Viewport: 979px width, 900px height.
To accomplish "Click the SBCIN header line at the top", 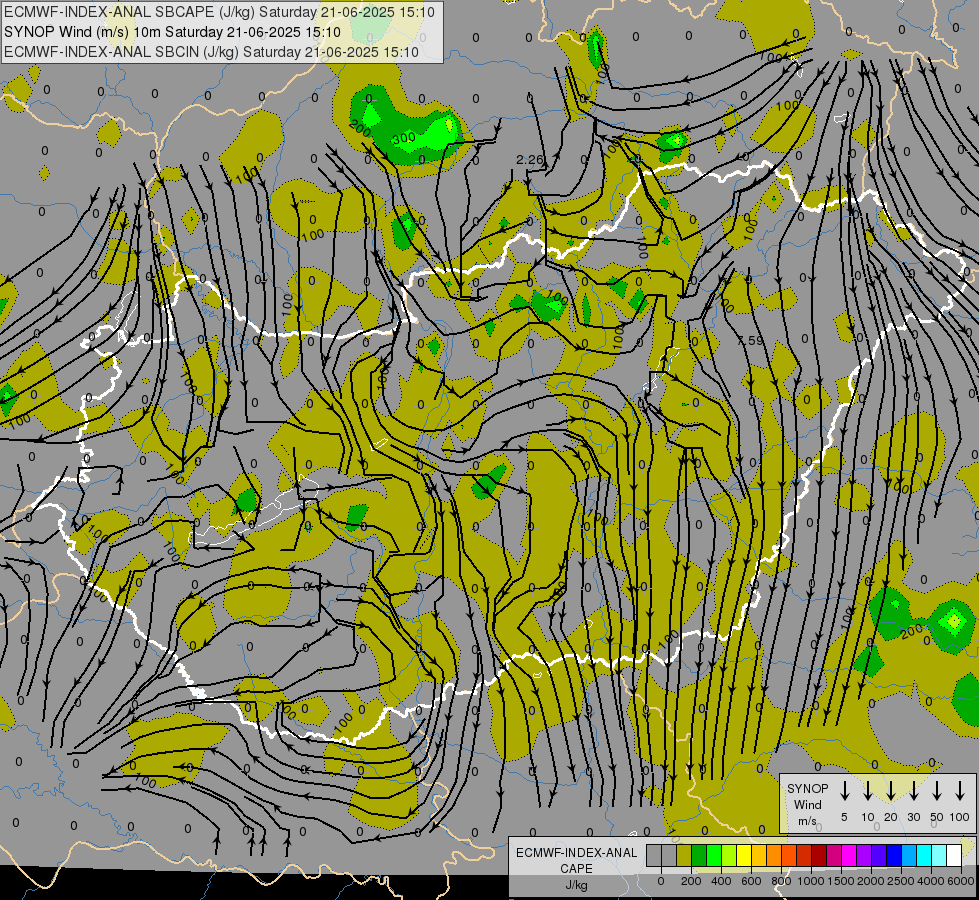I will [x=211, y=52].
